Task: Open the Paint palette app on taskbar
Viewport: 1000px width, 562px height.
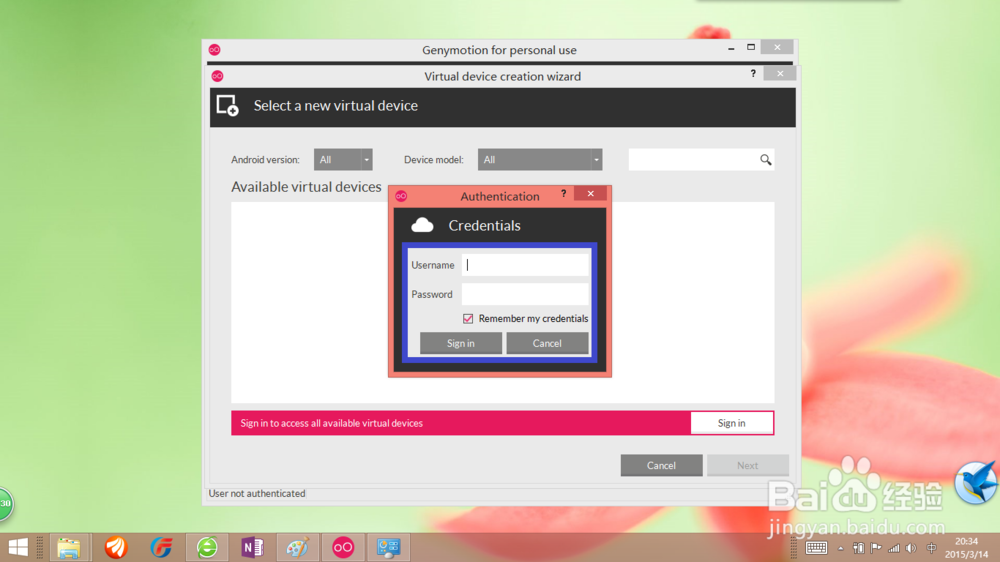Action: coord(297,547)
